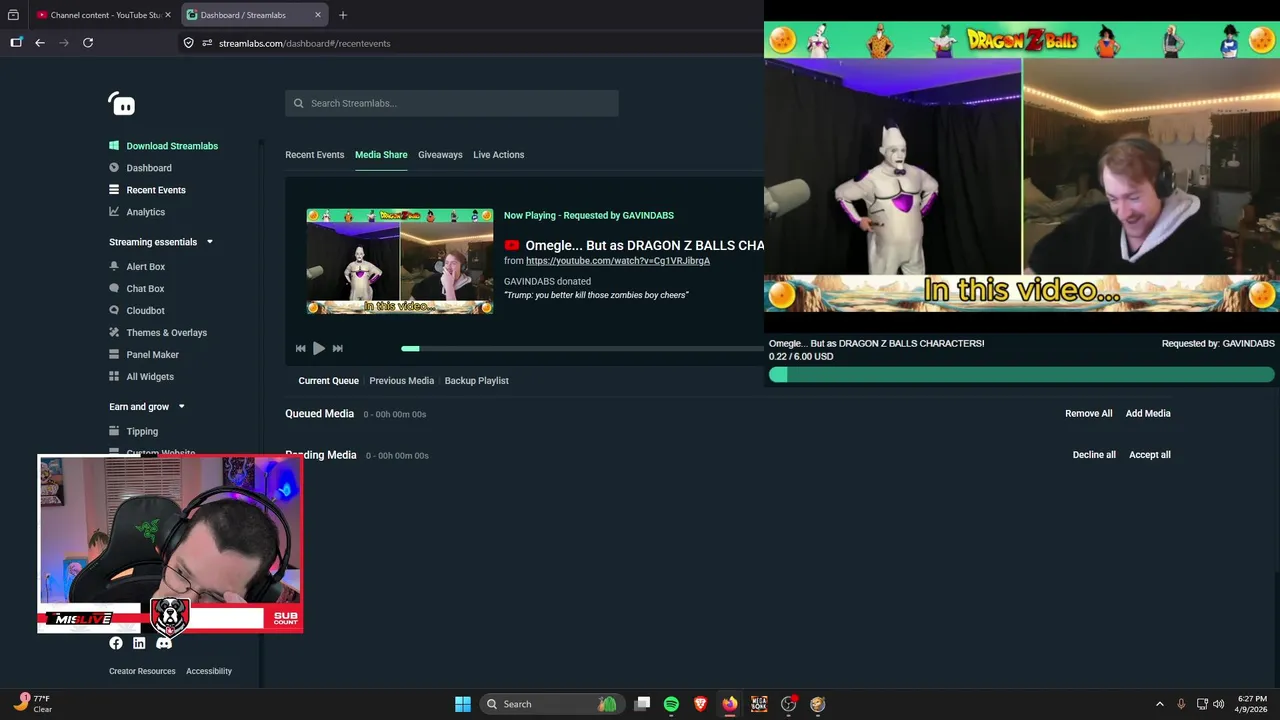Close the Dashboard / Streamlabs browser tab
1280x720 pixels.
tap(318, 15)
